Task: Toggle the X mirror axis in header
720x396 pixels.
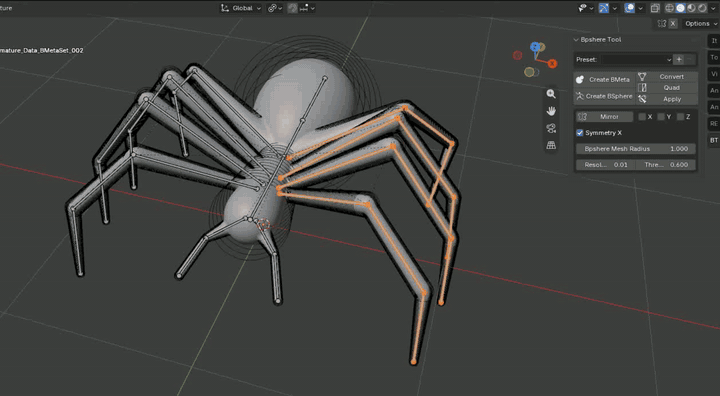Action: 673,23
